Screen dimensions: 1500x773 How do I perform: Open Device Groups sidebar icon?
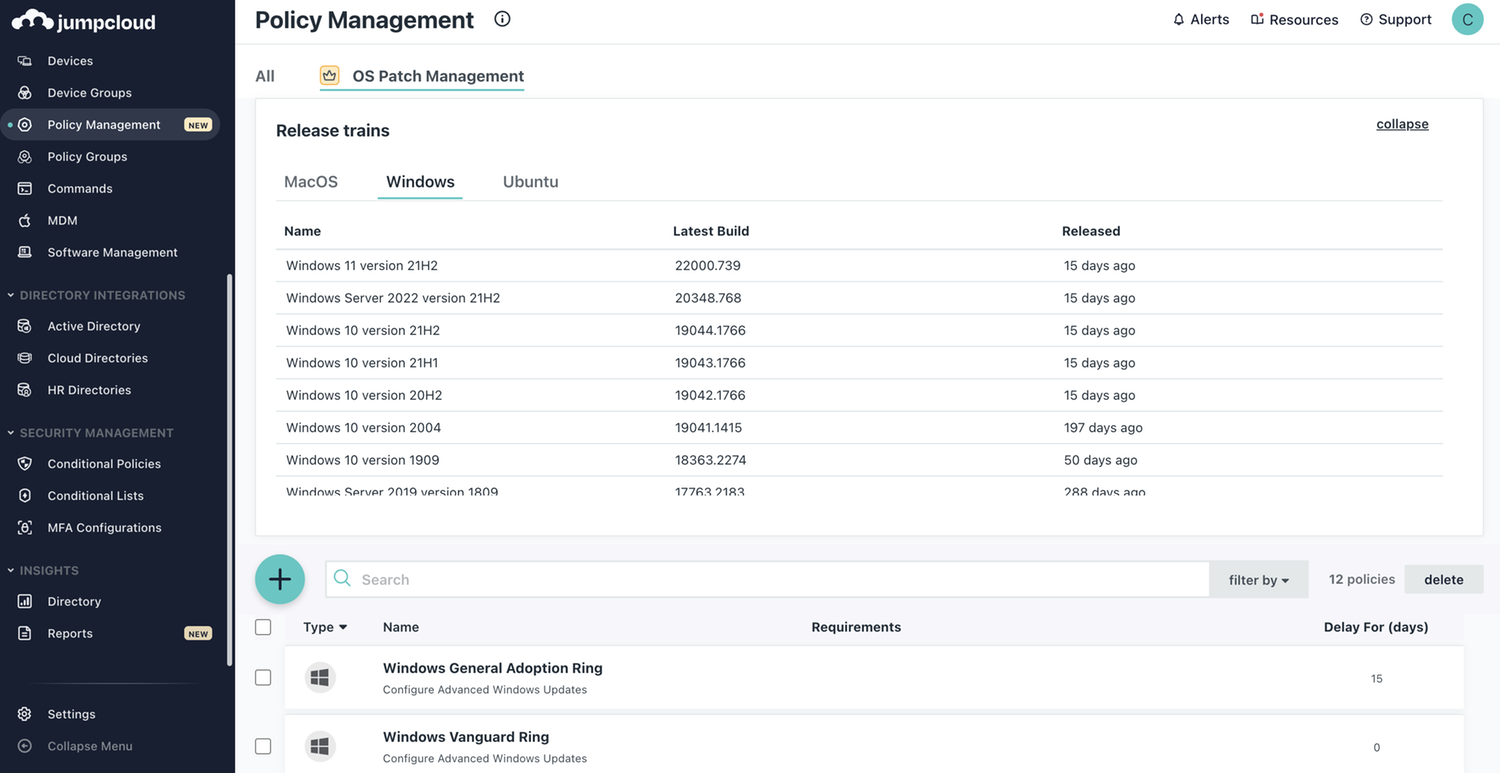pyautogui.click(x=25, y=93)
